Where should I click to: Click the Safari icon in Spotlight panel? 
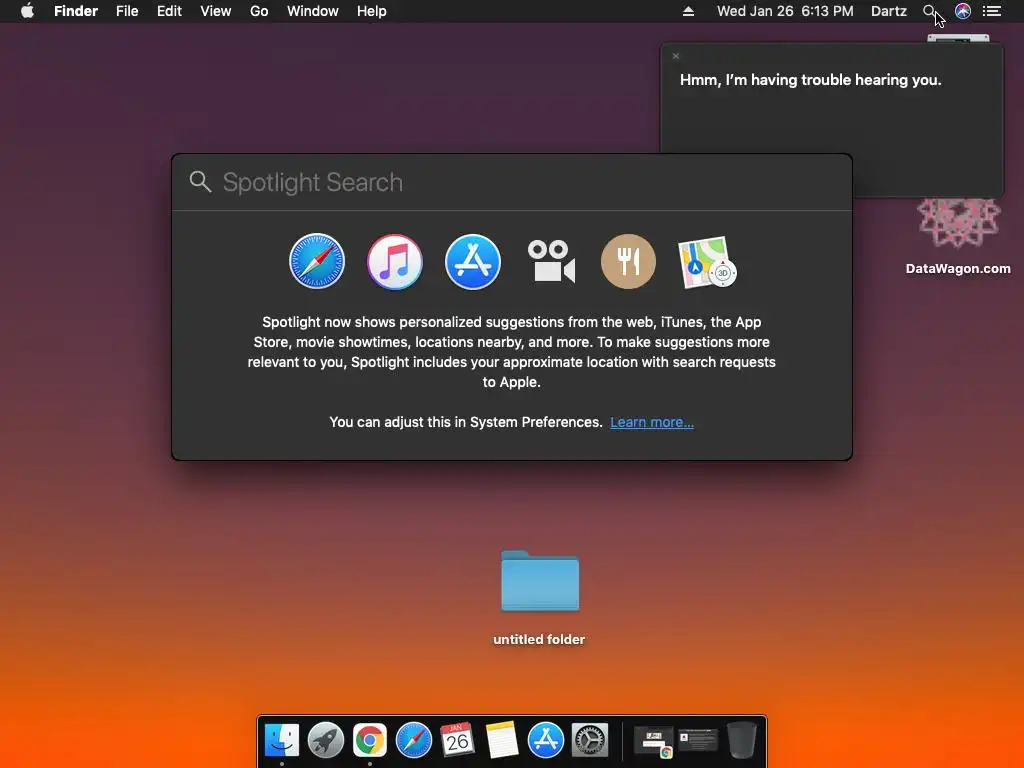pos(317,261)
